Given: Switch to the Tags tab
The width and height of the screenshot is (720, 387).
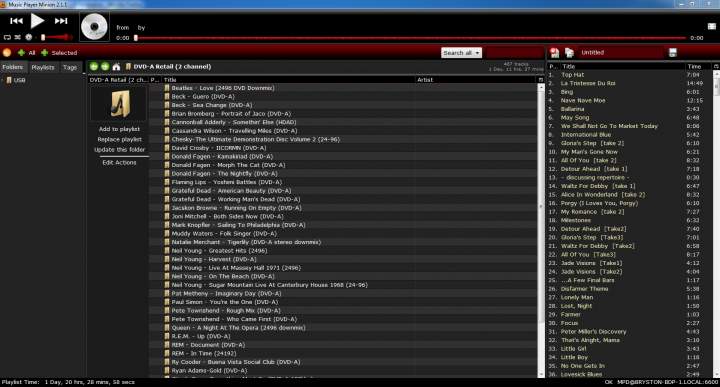Looking at the screenshot, I should (x=70, y=67).
